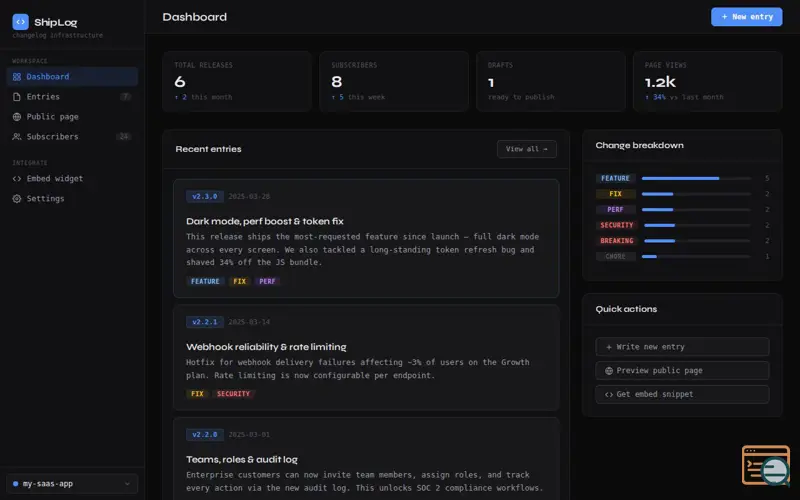
Task: Click the Subscribers count badge 24
Action: 123,137
